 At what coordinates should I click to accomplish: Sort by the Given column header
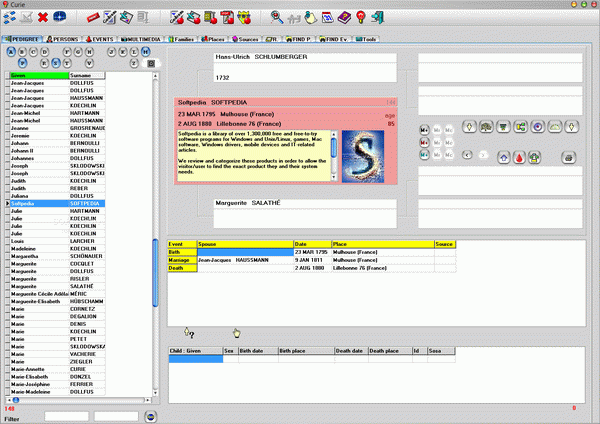click(39, 75)
